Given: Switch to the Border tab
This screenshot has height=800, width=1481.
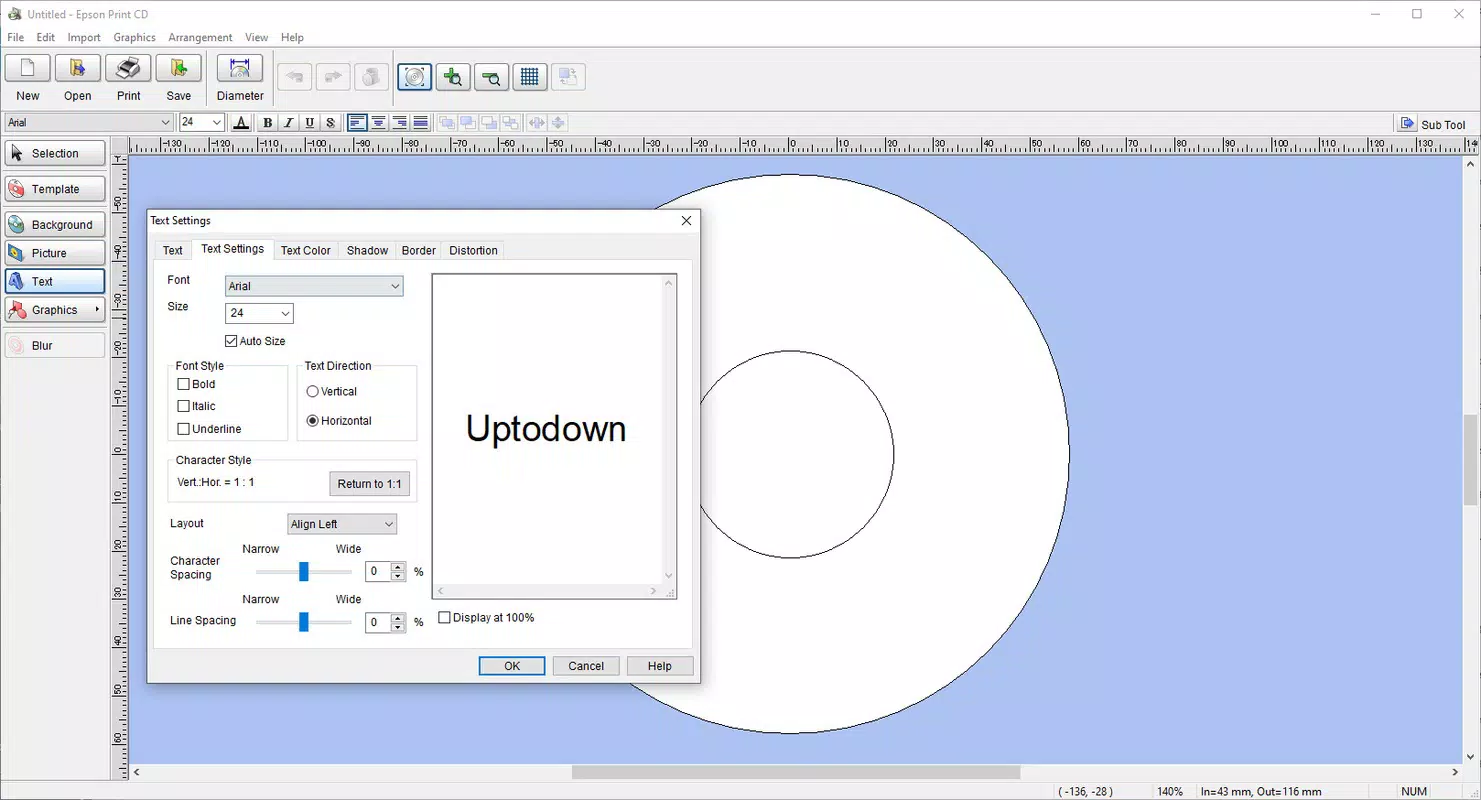Looking at the screenshot, I should [x=419, y=250].
